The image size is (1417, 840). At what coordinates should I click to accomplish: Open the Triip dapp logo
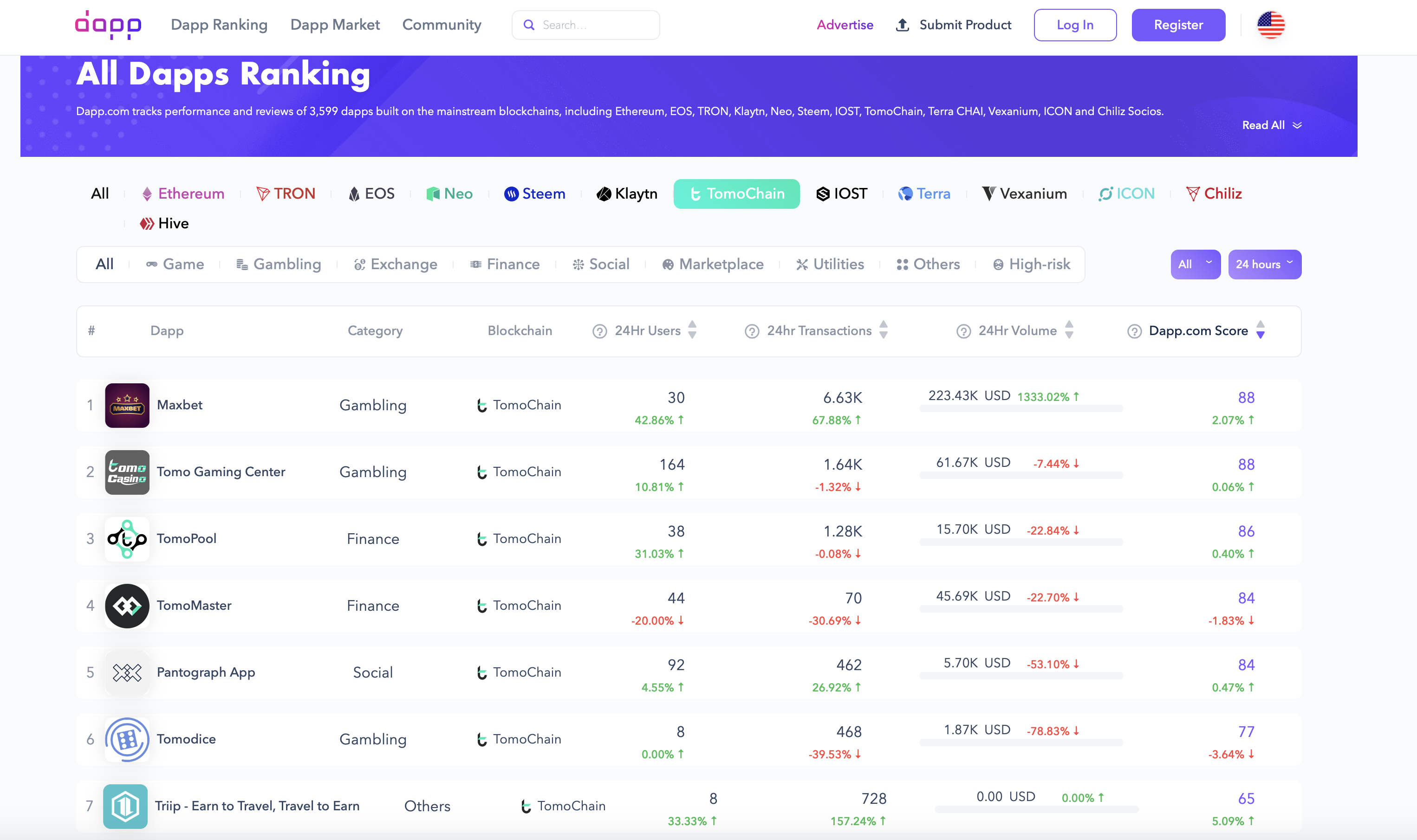coord(125,806)
